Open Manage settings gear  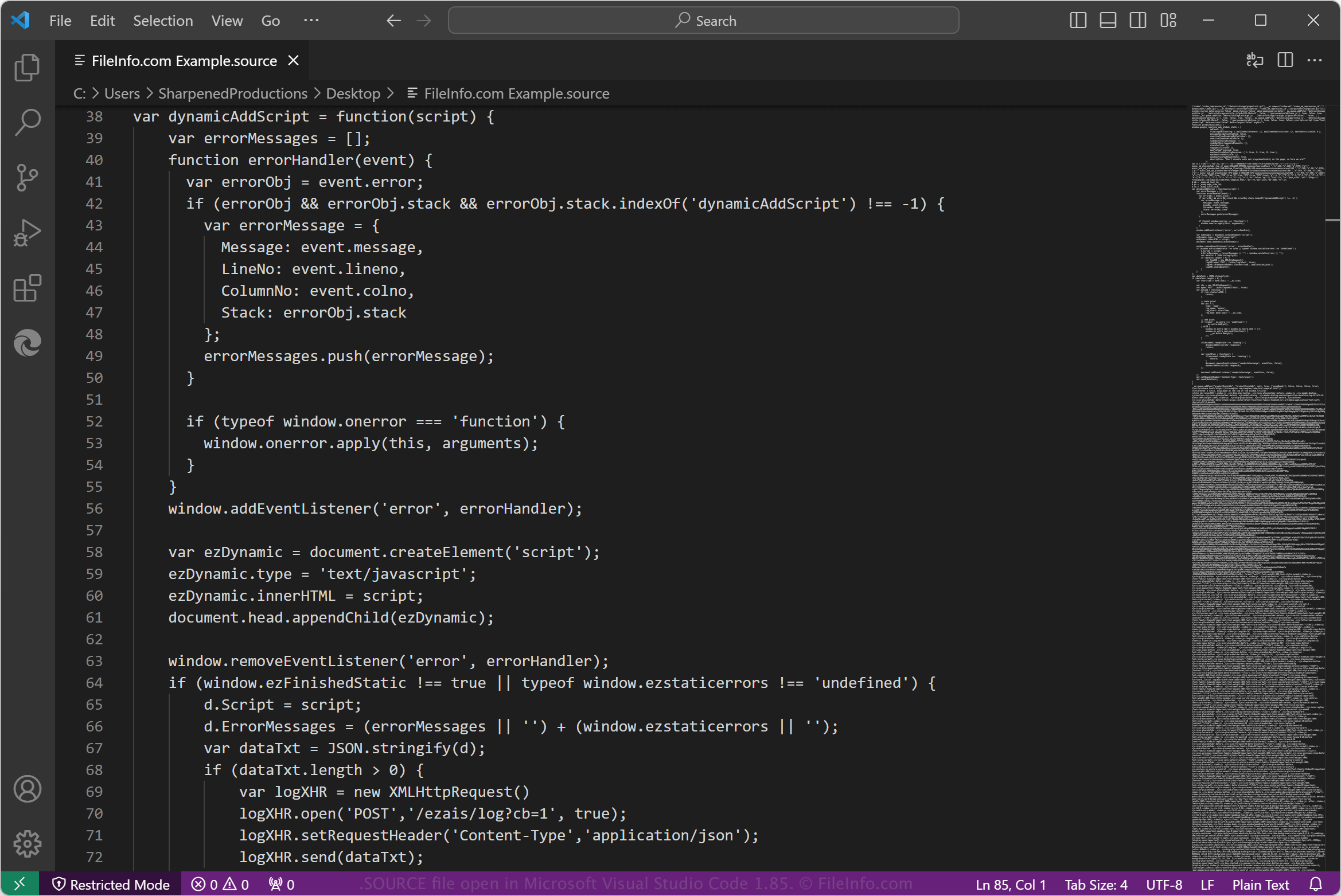tap(26, 843)
